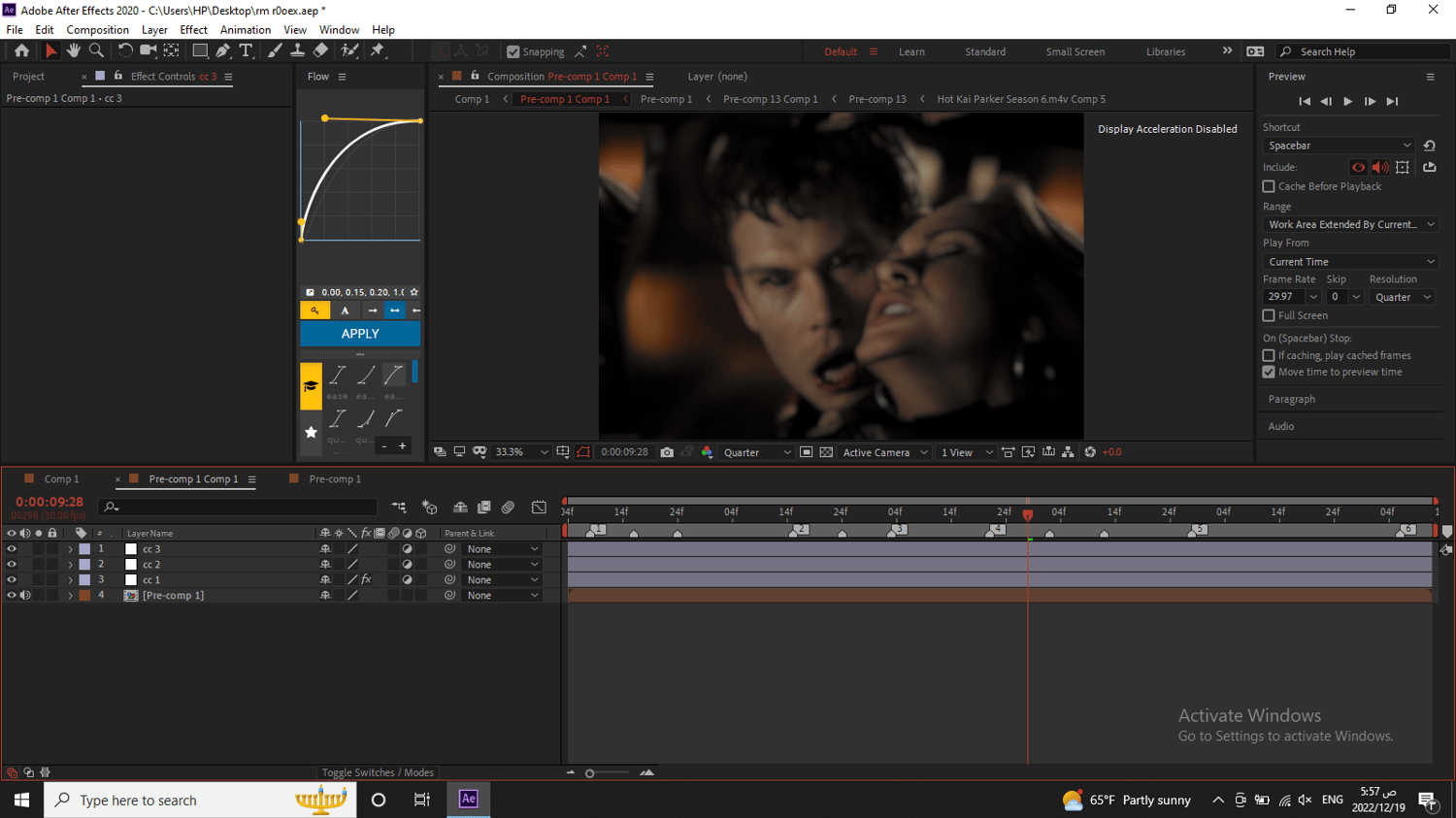Click Toggle Switches / Modes
The image size is (1456, 818).
click(378, 772)
